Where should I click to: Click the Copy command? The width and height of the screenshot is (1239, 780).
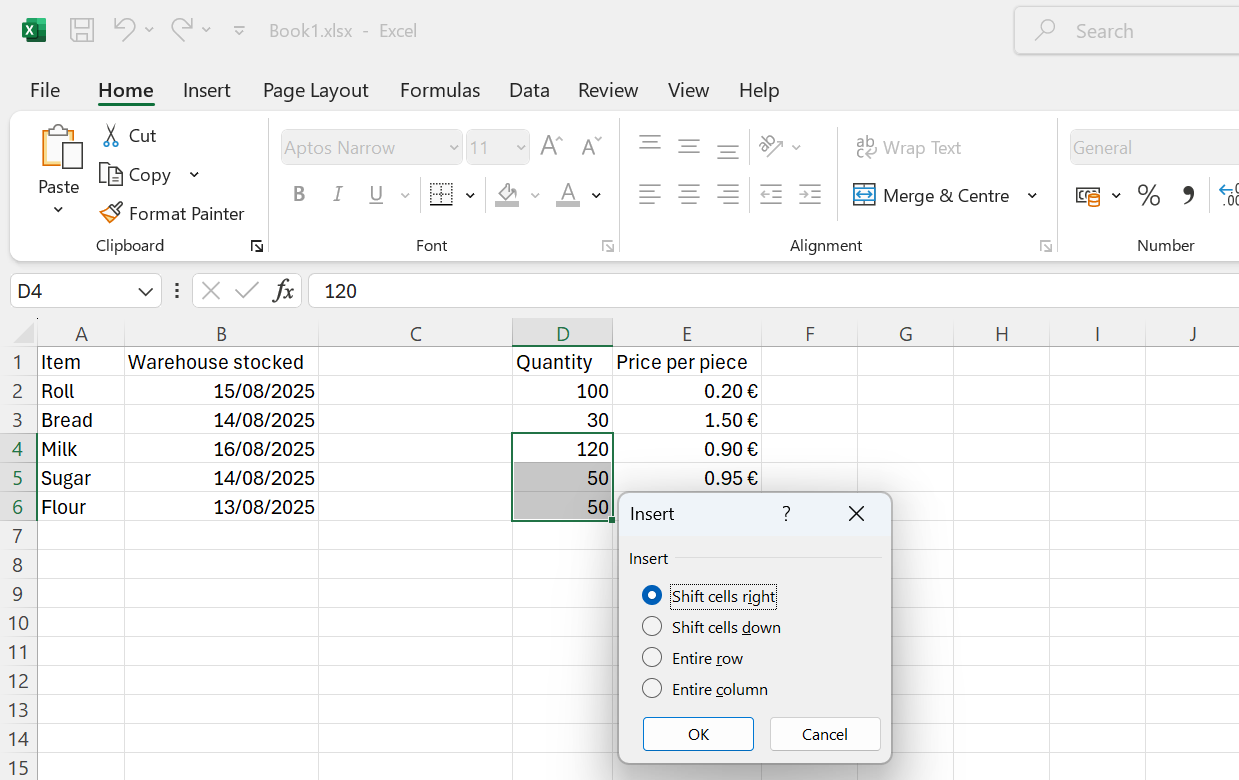point(137,174)
